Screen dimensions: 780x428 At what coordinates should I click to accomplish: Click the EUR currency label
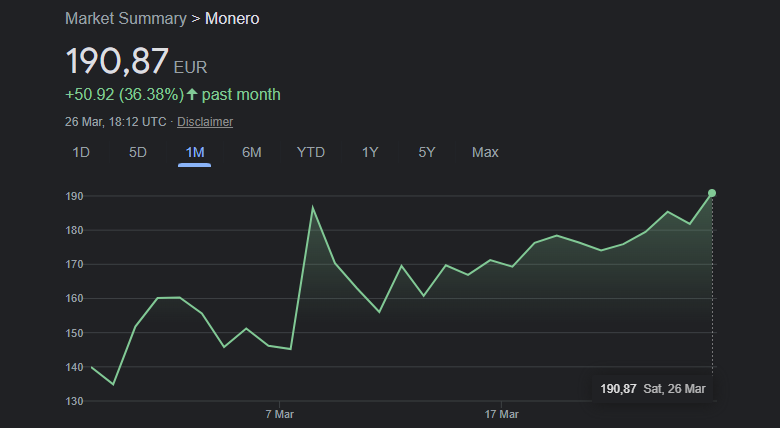point(190,67)
